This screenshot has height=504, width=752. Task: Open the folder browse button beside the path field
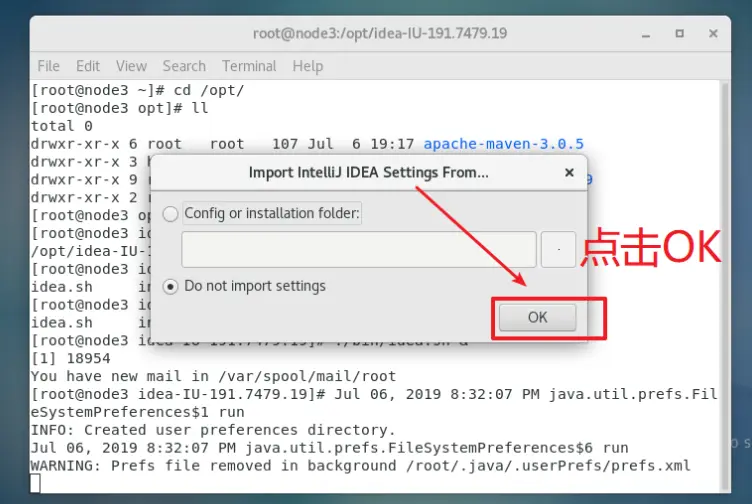pos(558,249)
